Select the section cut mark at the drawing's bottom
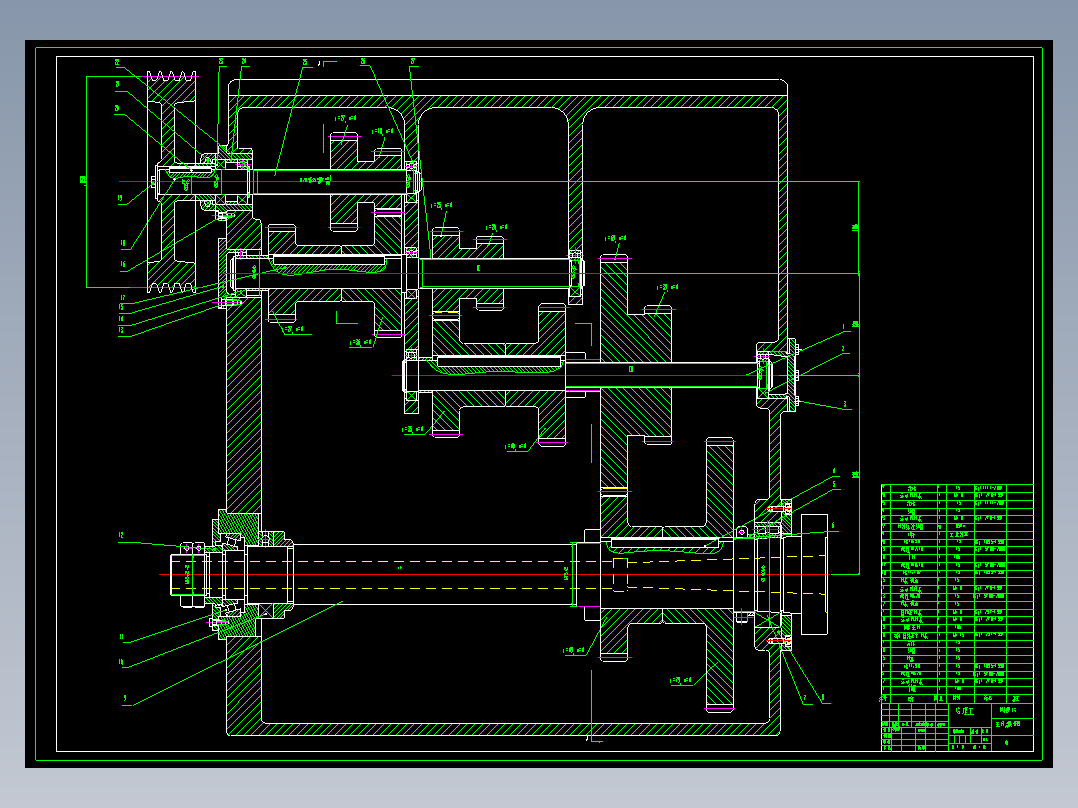Screen dimensions: 1078x808 pyautogui.click(x=593, y=739)
